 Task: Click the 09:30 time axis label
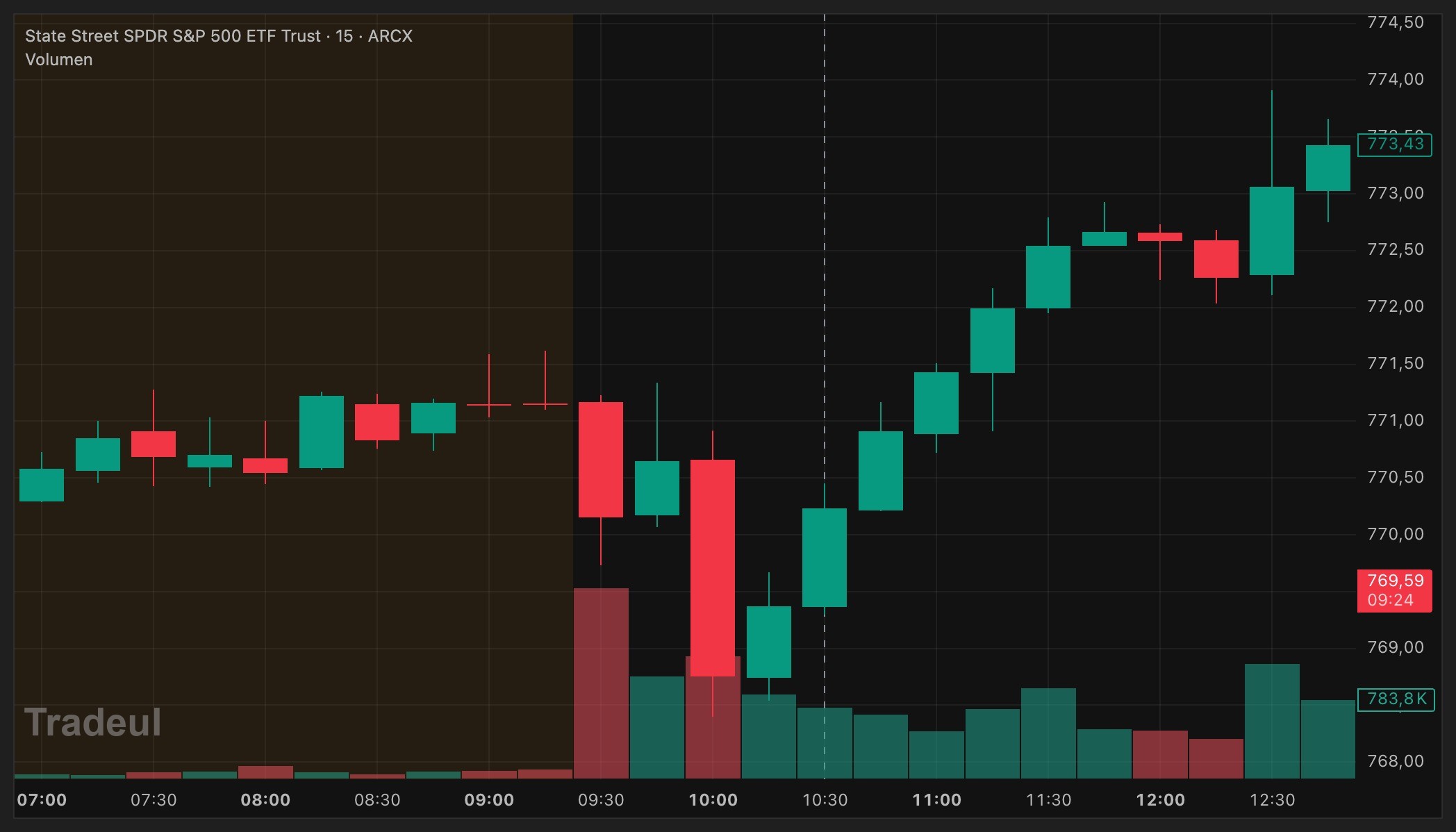coord(601,800)
